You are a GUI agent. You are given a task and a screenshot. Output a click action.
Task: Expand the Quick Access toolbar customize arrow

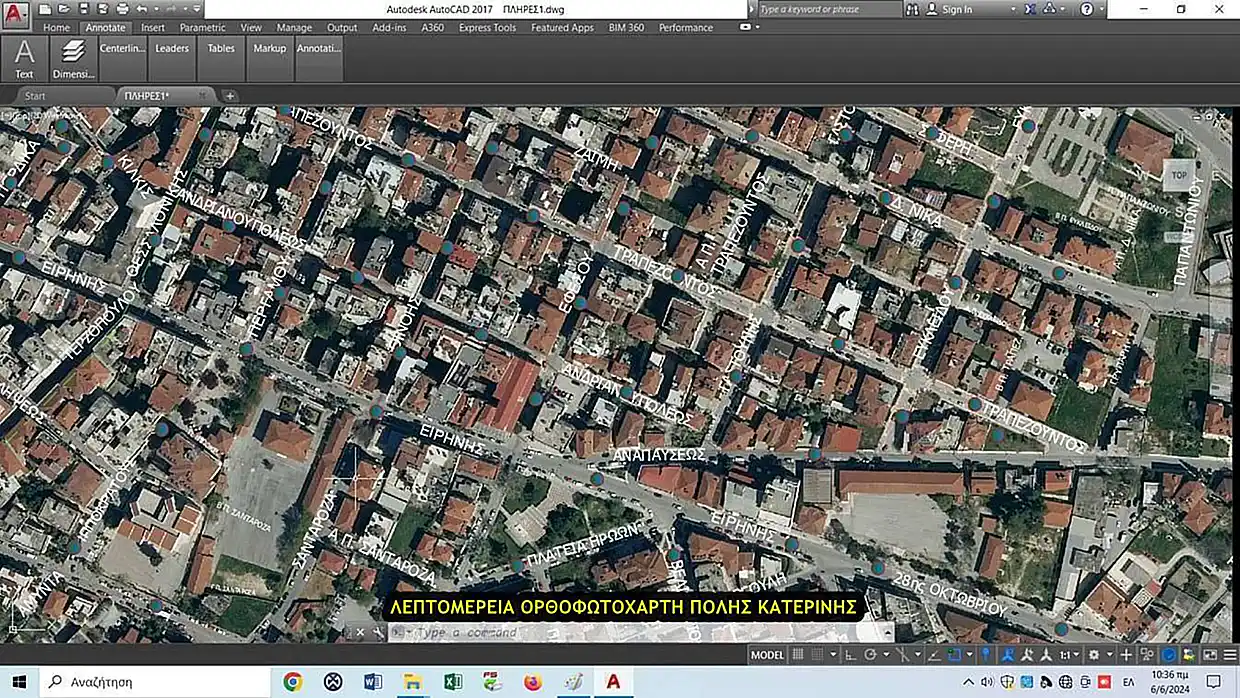coord(197,9)
